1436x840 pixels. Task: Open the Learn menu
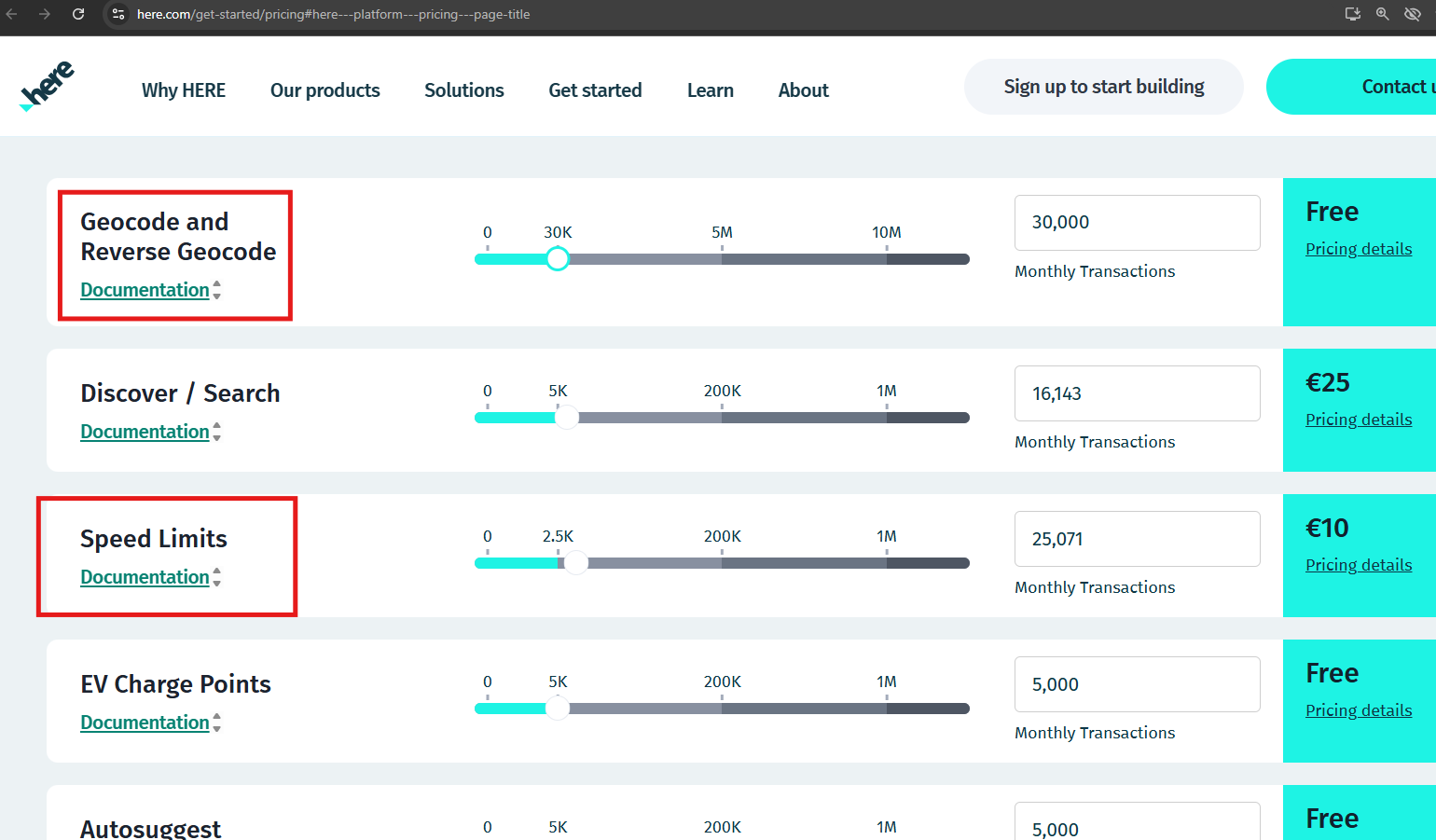[x=711, y=90]
